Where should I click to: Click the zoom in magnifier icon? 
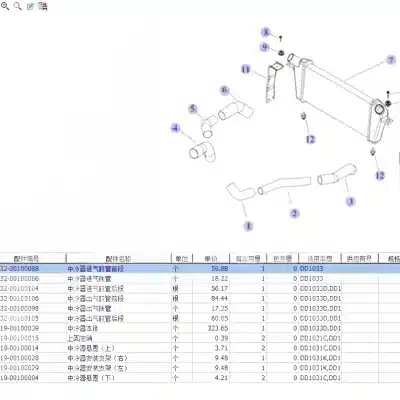point(5,6)
